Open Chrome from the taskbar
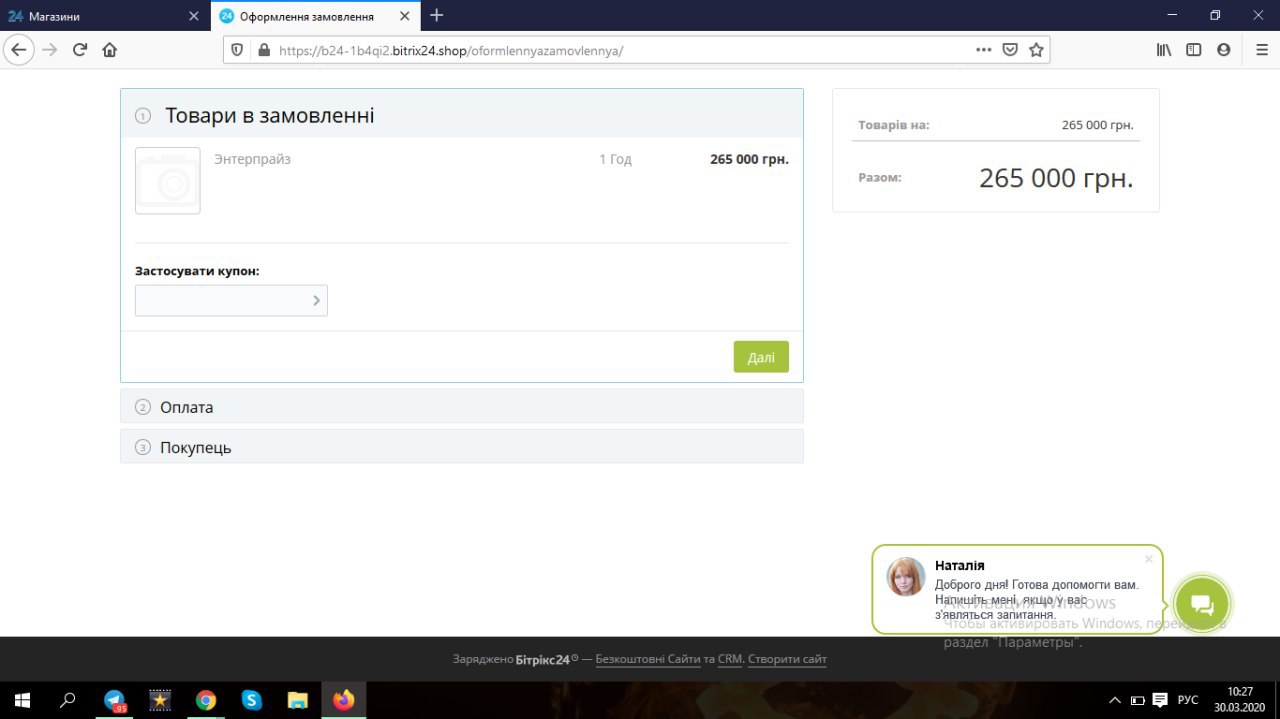Screen dimensions: 1280x719 (206, 700)
